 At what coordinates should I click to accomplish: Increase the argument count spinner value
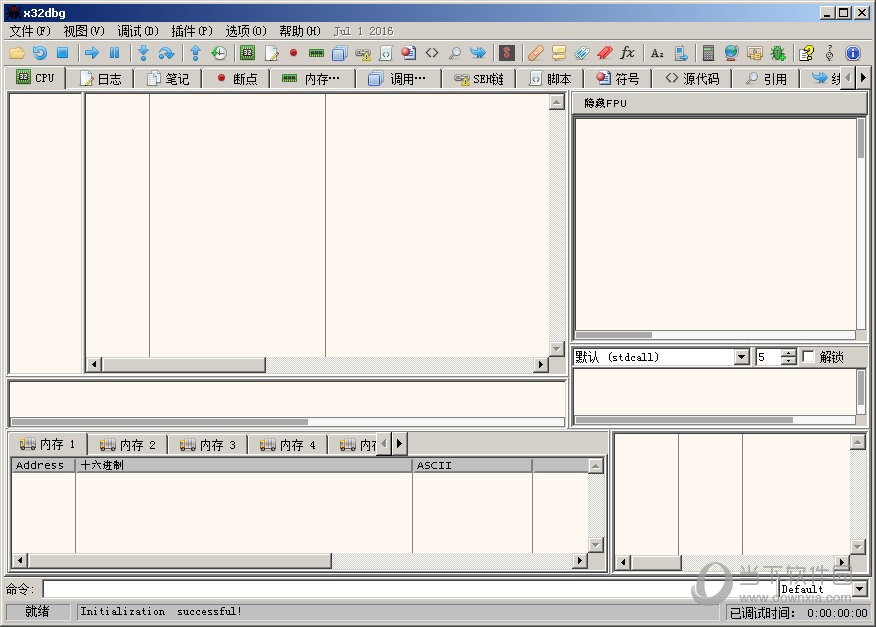788,353
